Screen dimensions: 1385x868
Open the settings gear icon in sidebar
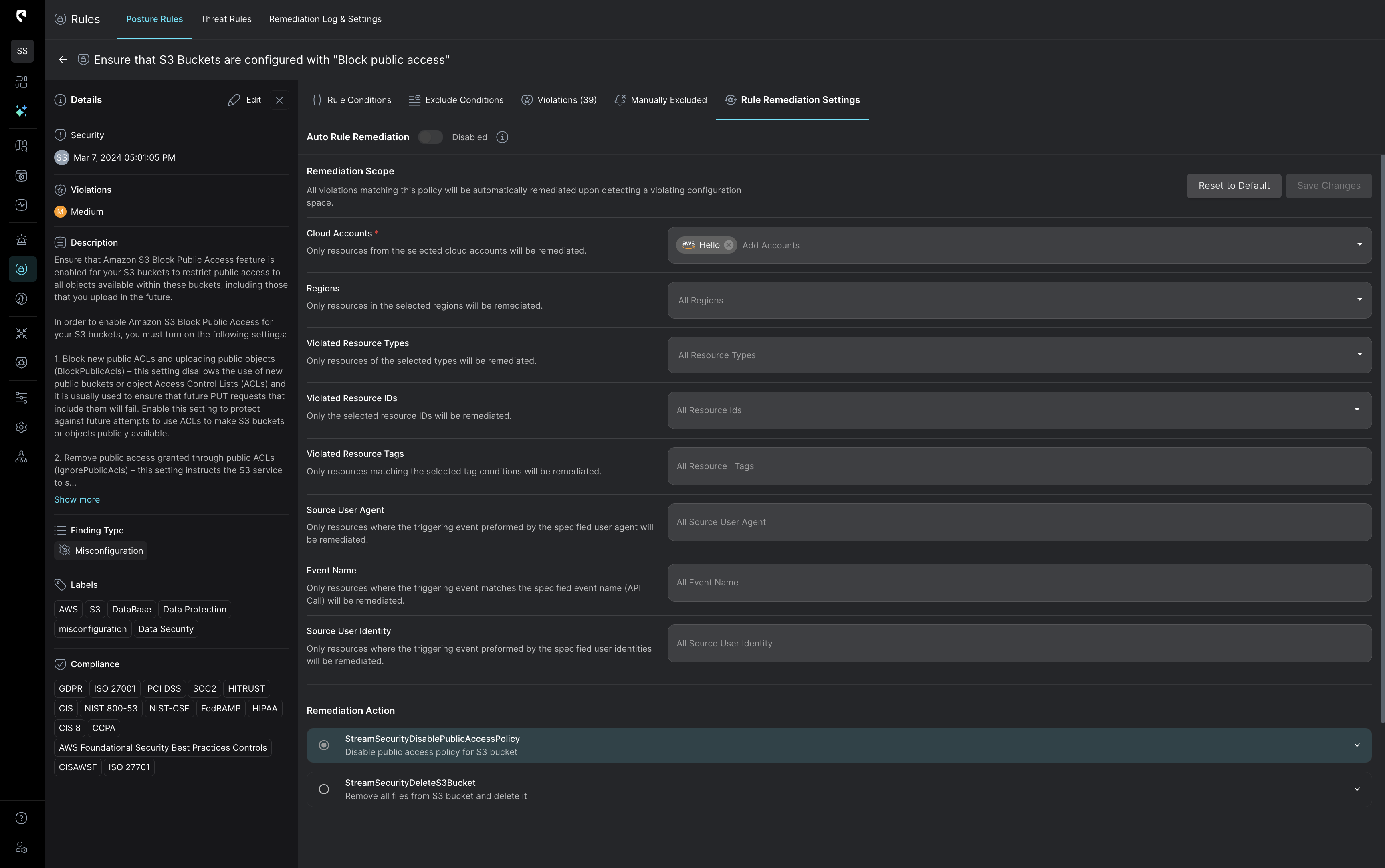pos(22,427)
